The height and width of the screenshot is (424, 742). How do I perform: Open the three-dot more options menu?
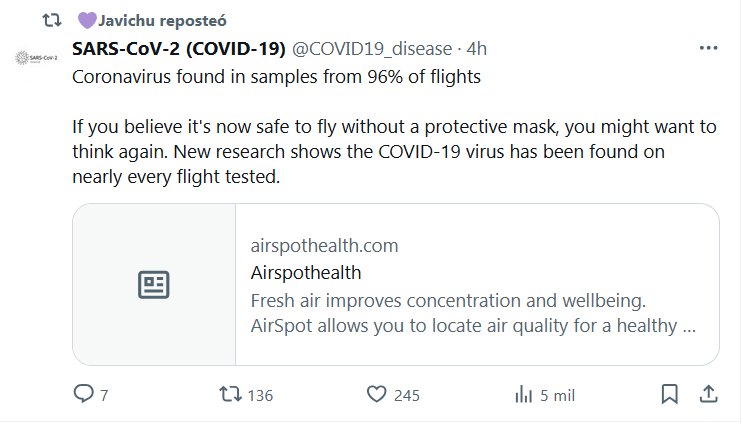click(x=707, y=48)
